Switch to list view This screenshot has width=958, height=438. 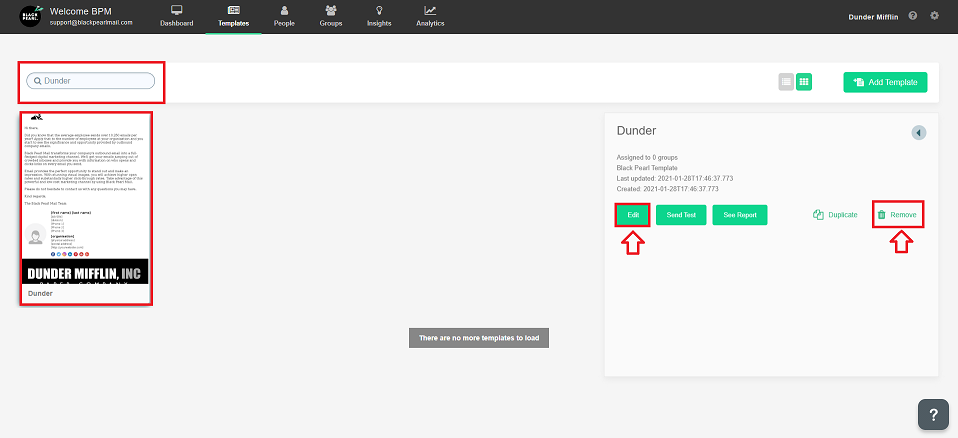coord(786,81)
